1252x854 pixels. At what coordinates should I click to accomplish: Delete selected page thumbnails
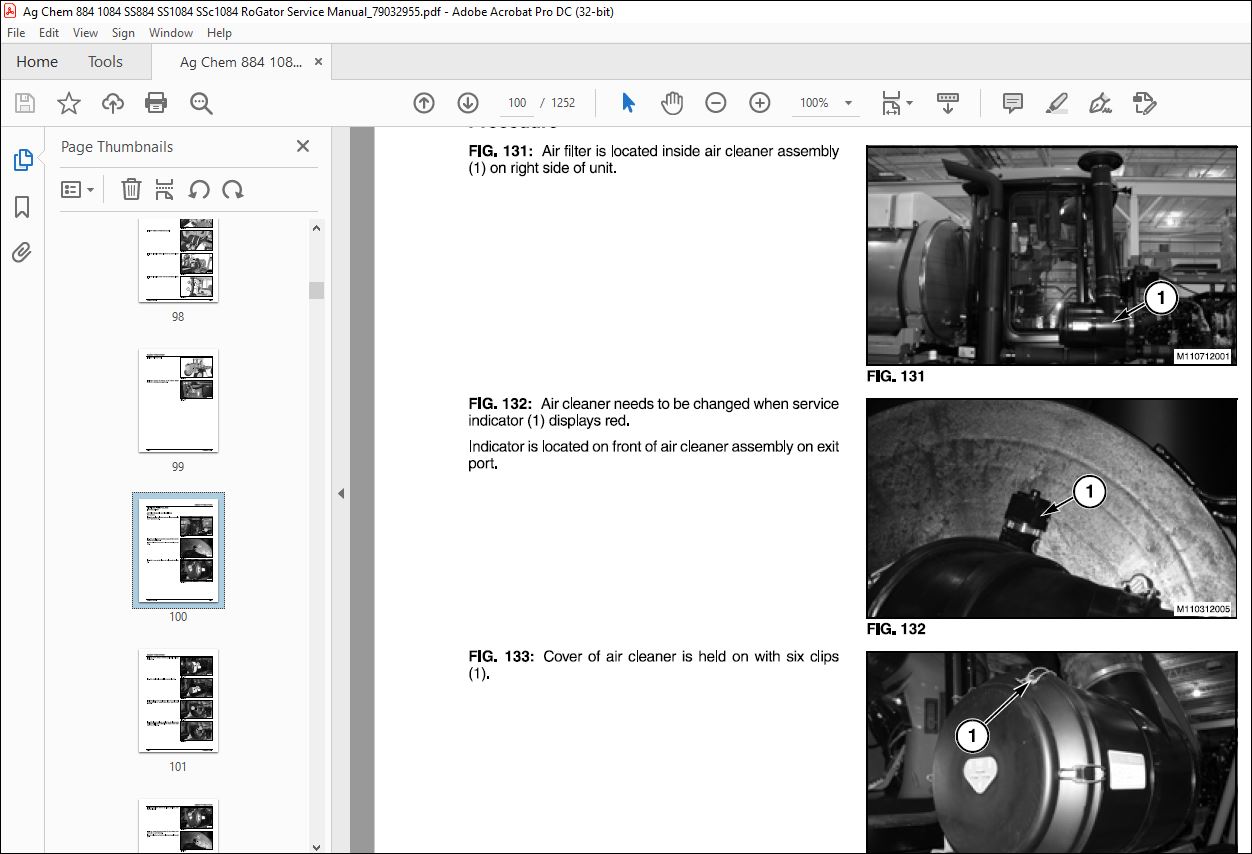[x=131, y=189]
